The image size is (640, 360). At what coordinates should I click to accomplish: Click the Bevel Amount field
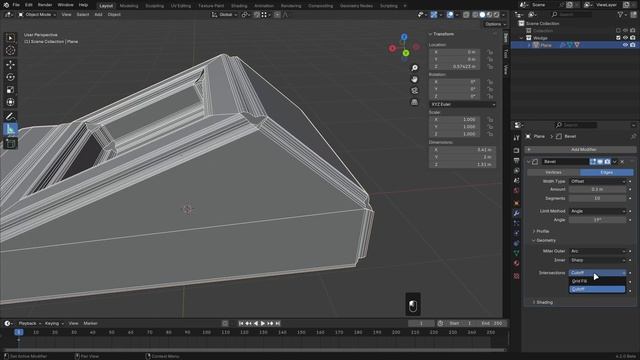[x=598, y=189]
